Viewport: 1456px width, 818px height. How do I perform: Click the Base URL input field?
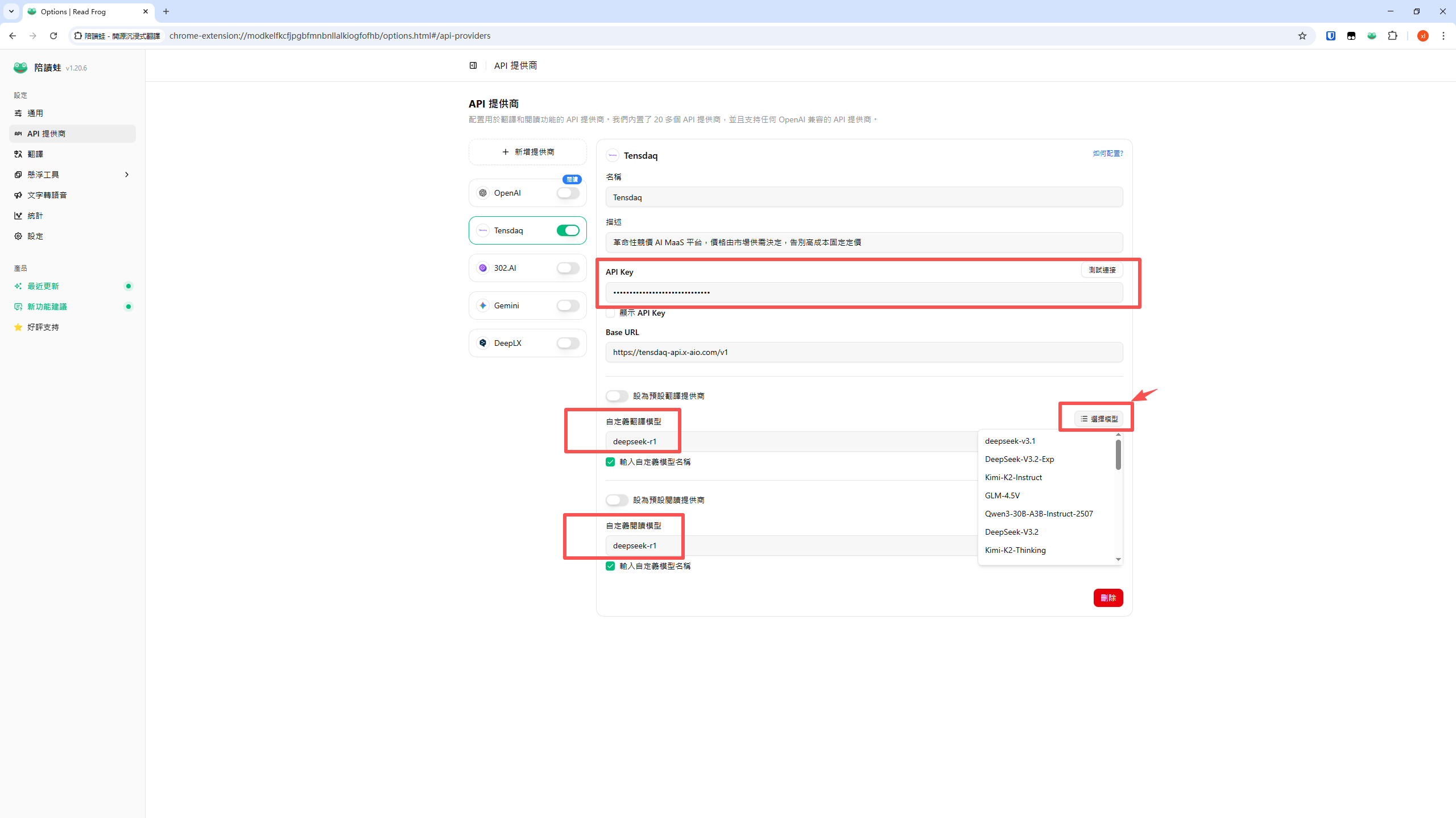(x=863, y=352)
